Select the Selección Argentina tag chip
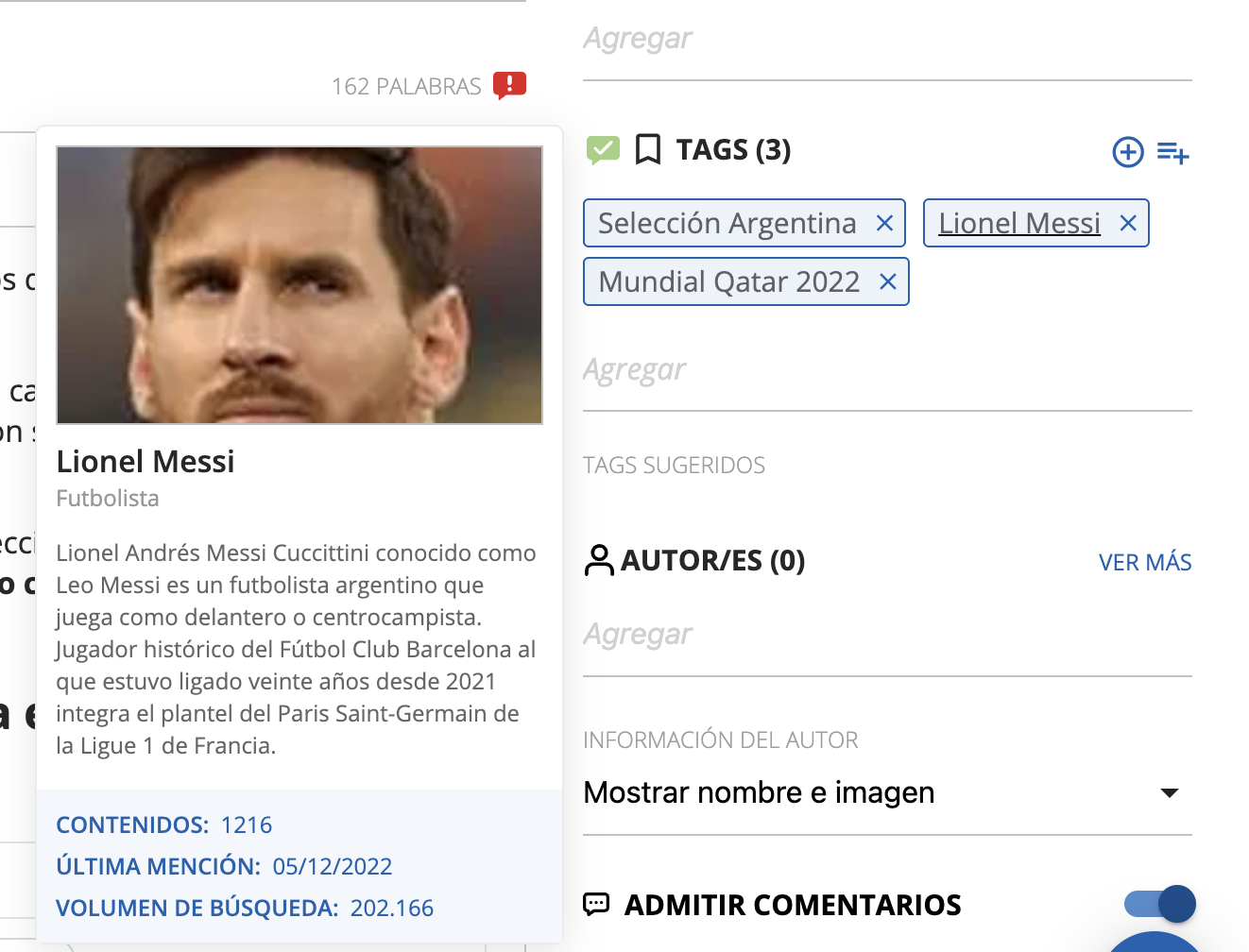This screenshot has width=1249, height=952. [x=727, y=224]
